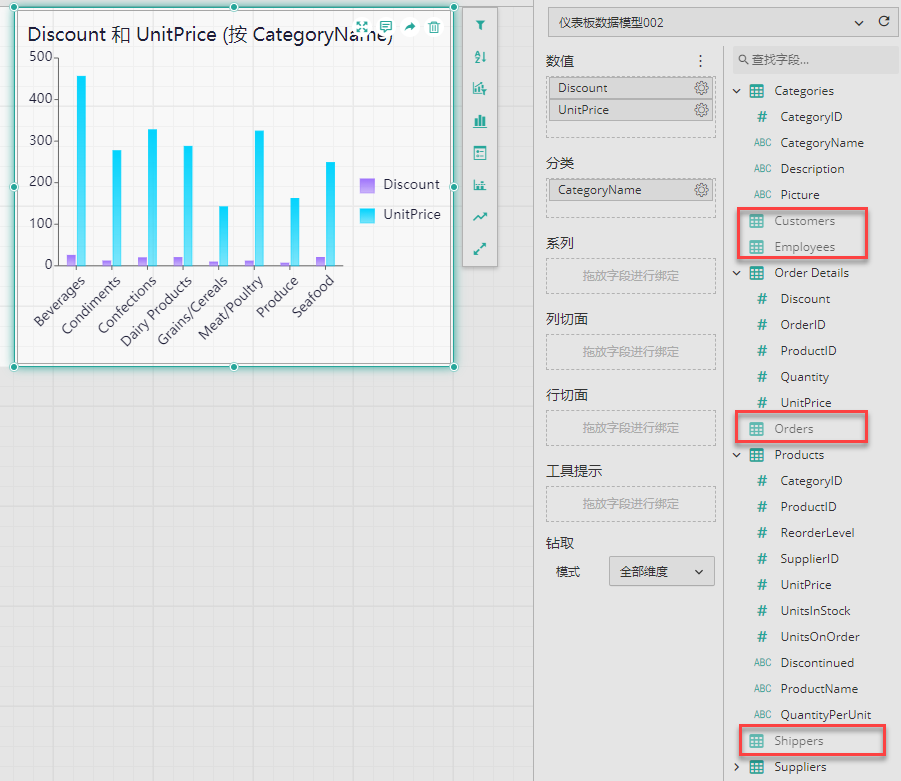Open the legend/properties panel icon
Screen dimensions: 901x781
[480, 153]
